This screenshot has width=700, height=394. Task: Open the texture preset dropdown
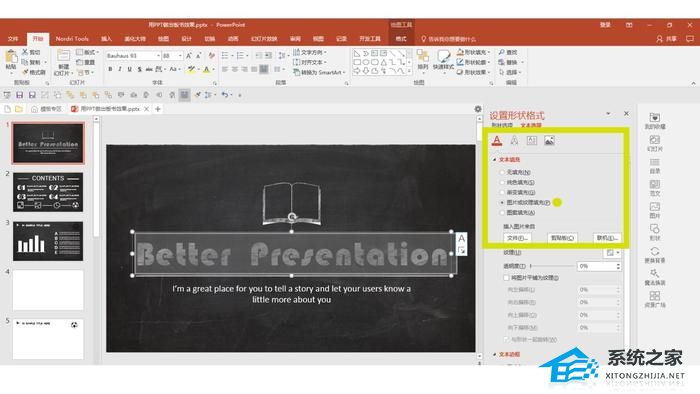click(x=612, y=253)
